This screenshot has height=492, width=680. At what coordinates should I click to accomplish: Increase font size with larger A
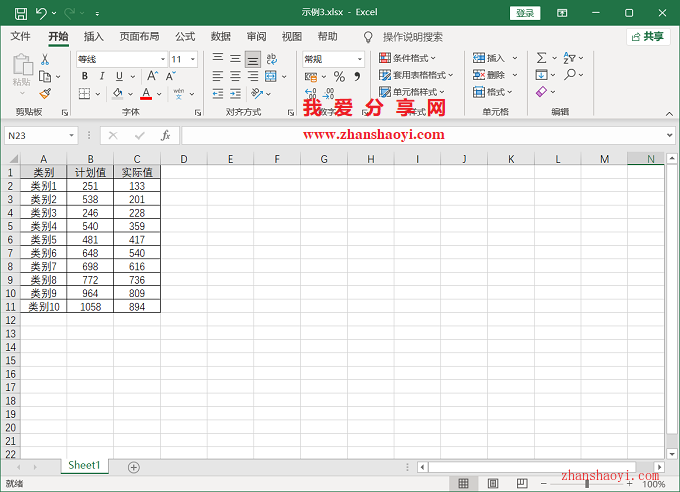152,76
